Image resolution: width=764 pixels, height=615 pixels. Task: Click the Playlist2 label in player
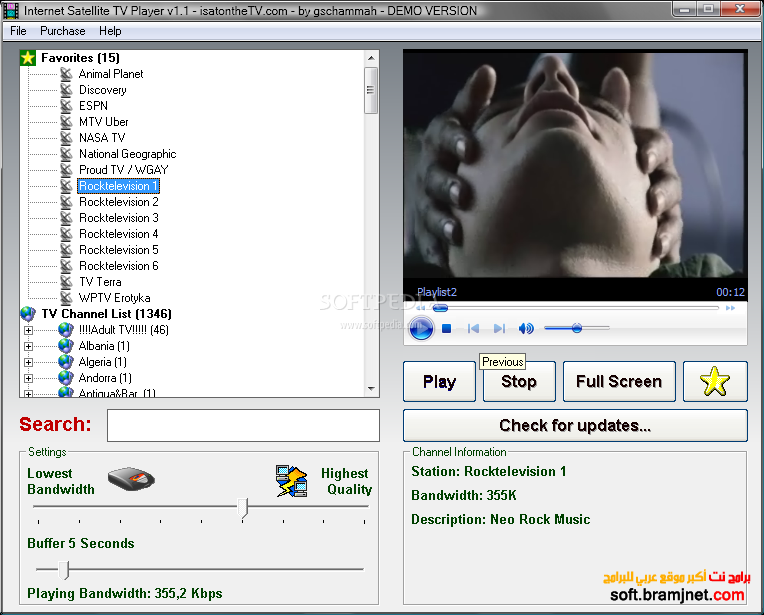pos(437,292)
